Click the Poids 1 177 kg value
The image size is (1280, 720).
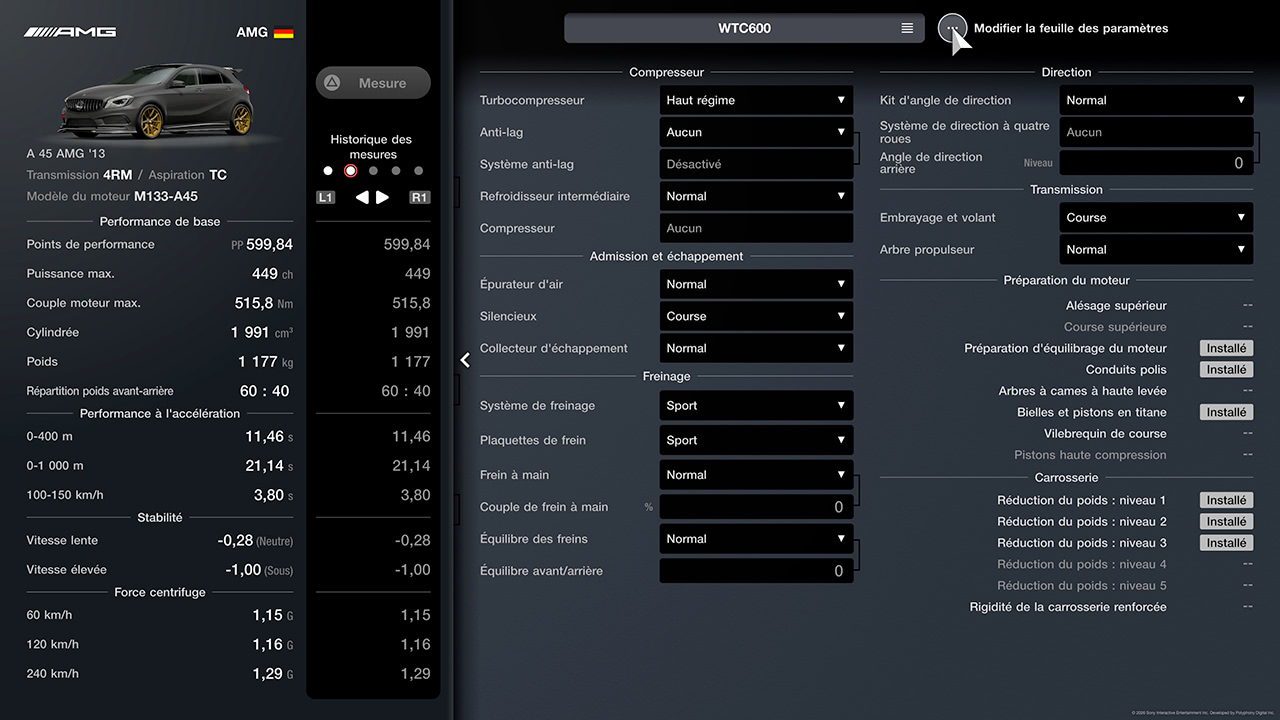click(x=266, y=362)
